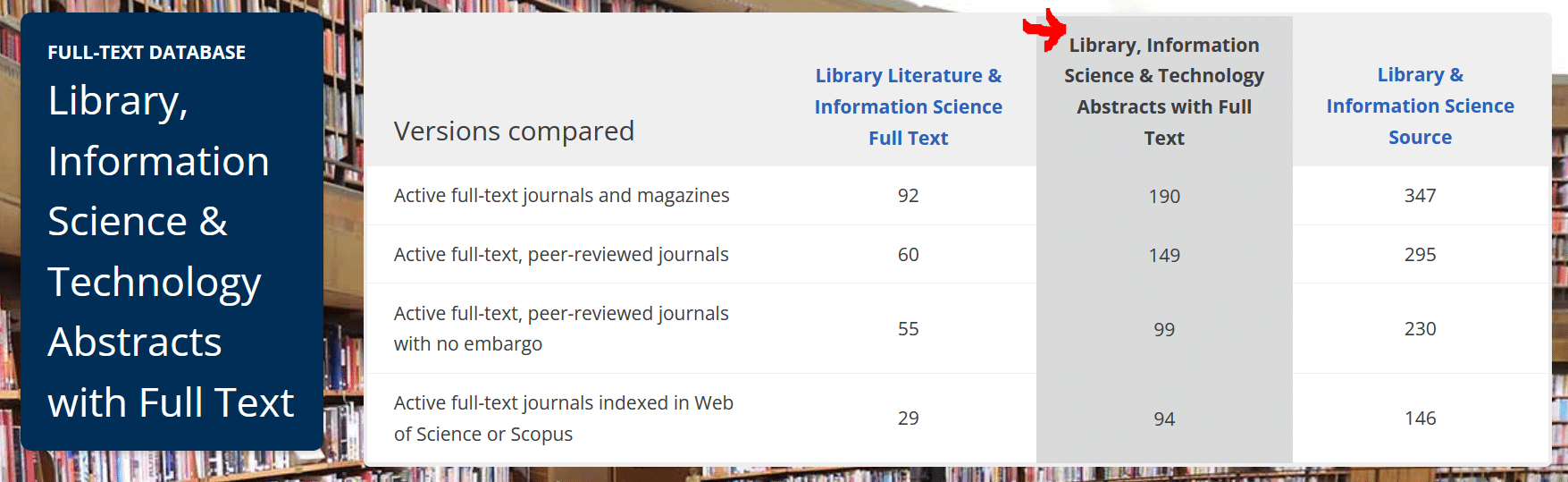
Task: Click the value 92 in the table
Action: (908, 196)
